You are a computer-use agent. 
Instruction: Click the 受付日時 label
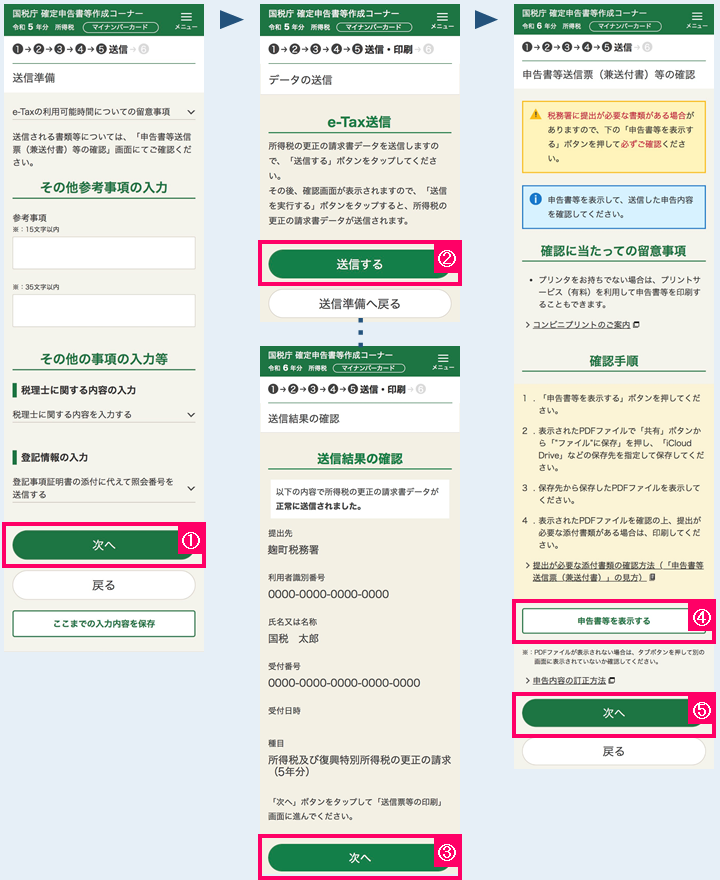click(x=283, y=711)
